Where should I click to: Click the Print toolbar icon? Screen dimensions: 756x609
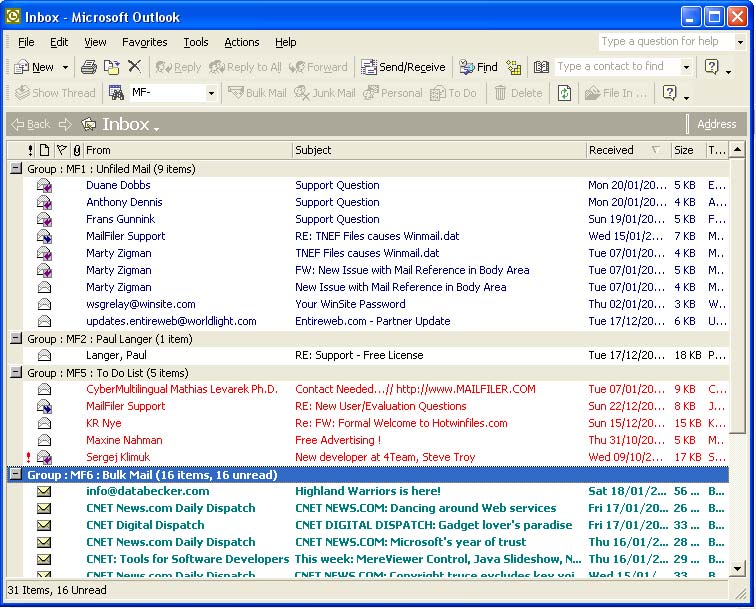(89, 67)
